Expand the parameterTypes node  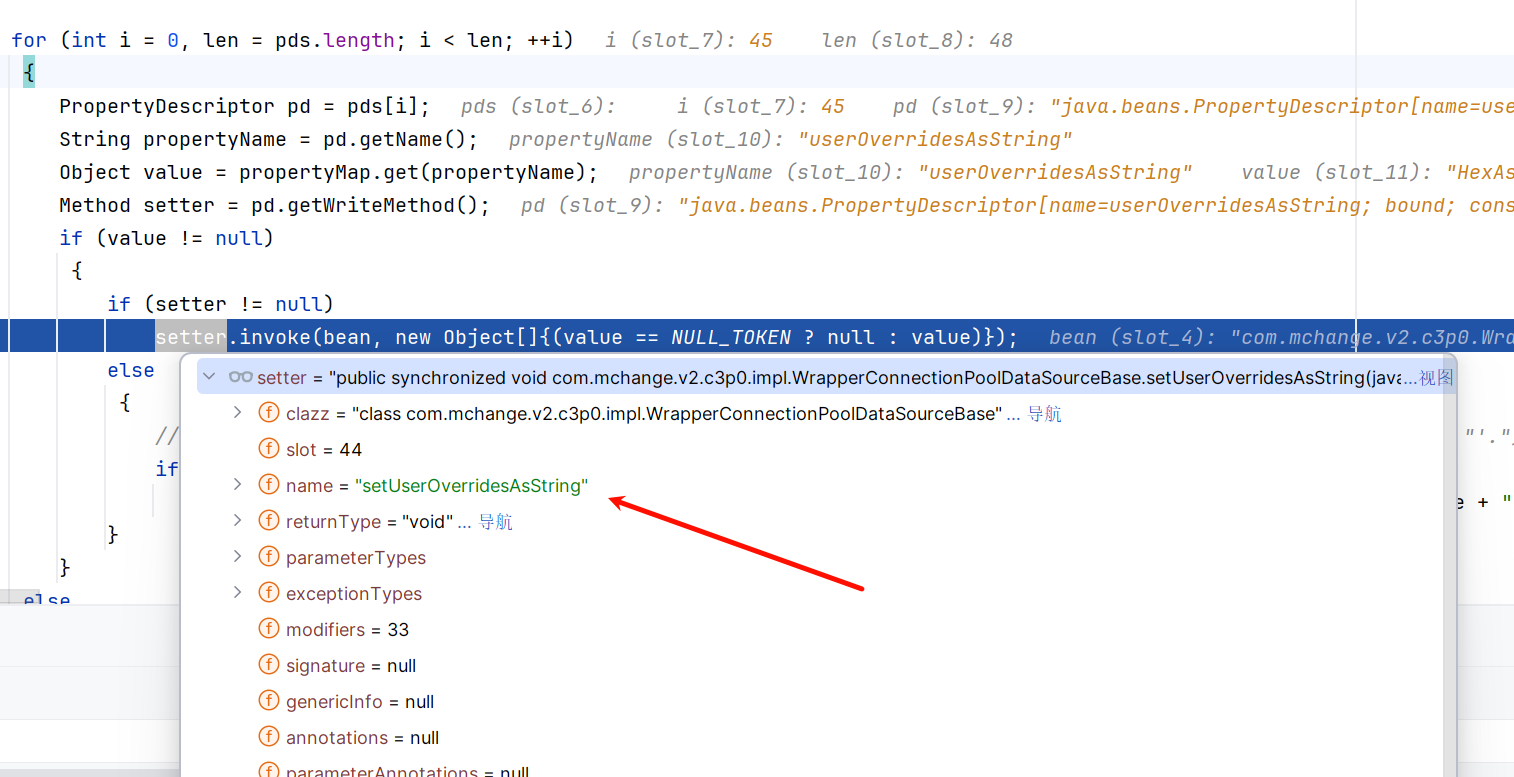(x=237, y=557)
